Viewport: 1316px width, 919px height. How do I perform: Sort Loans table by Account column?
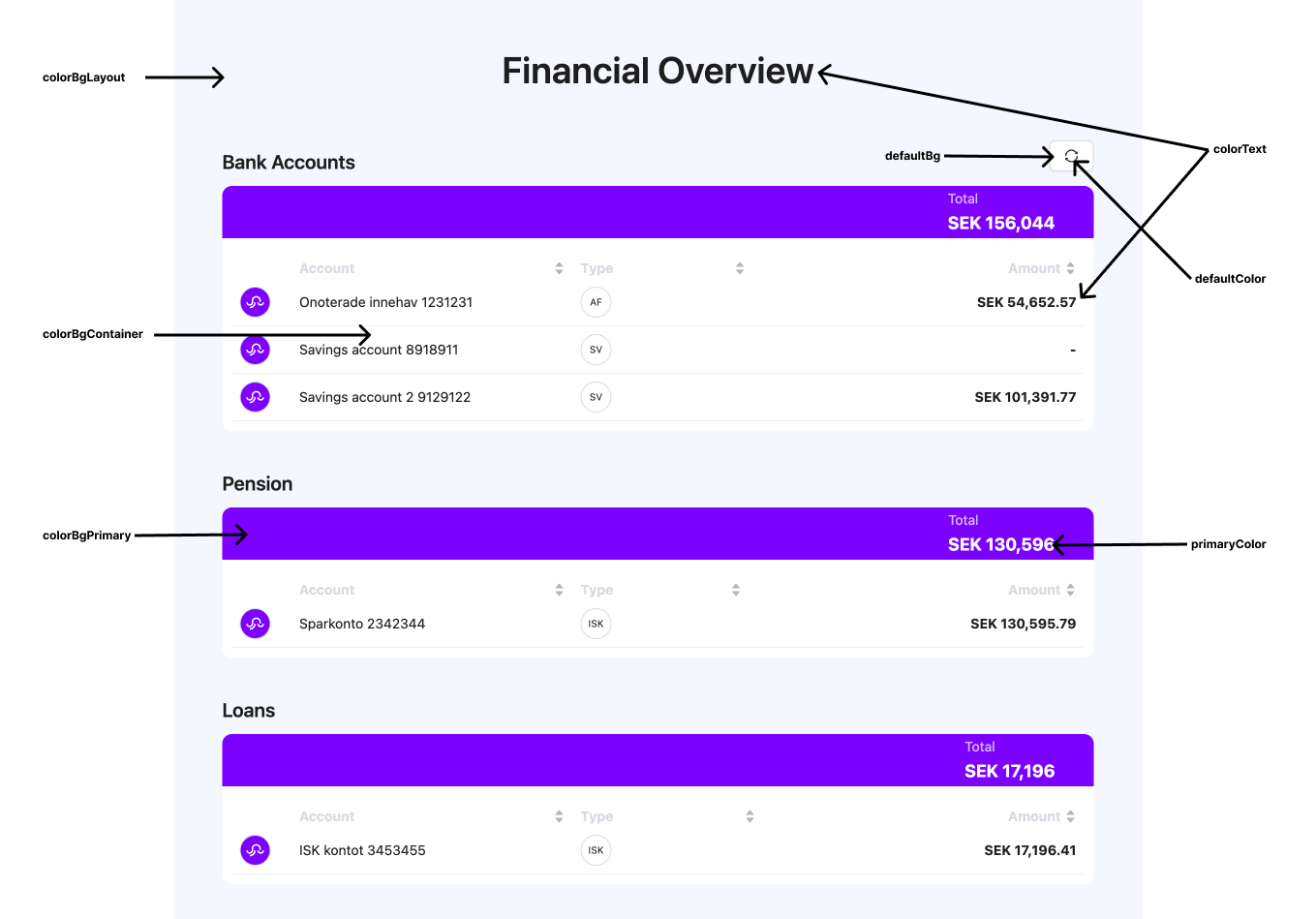[559, 816]
